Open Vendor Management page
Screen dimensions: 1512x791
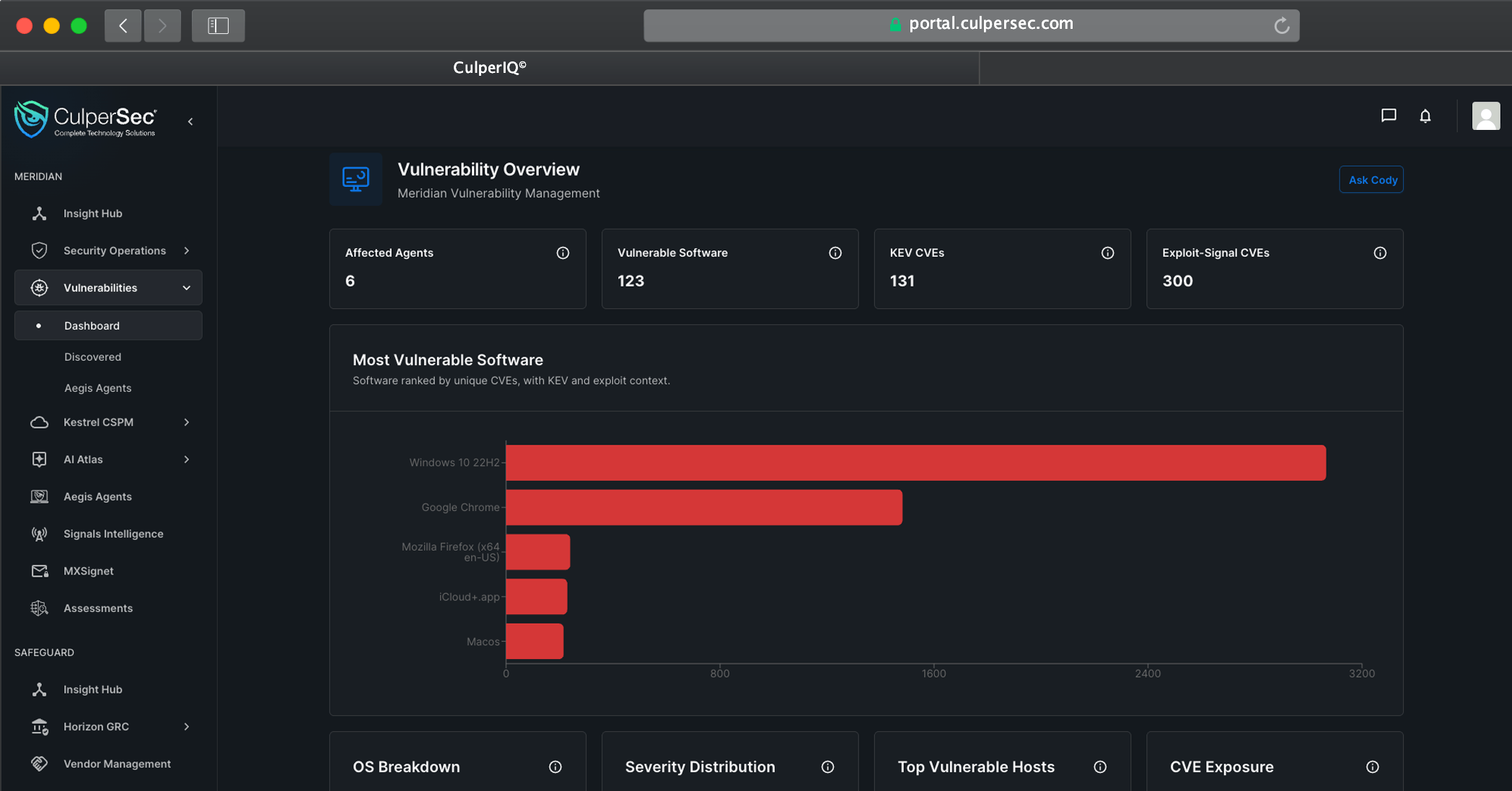pyautogui.click(x=108, y=764)
